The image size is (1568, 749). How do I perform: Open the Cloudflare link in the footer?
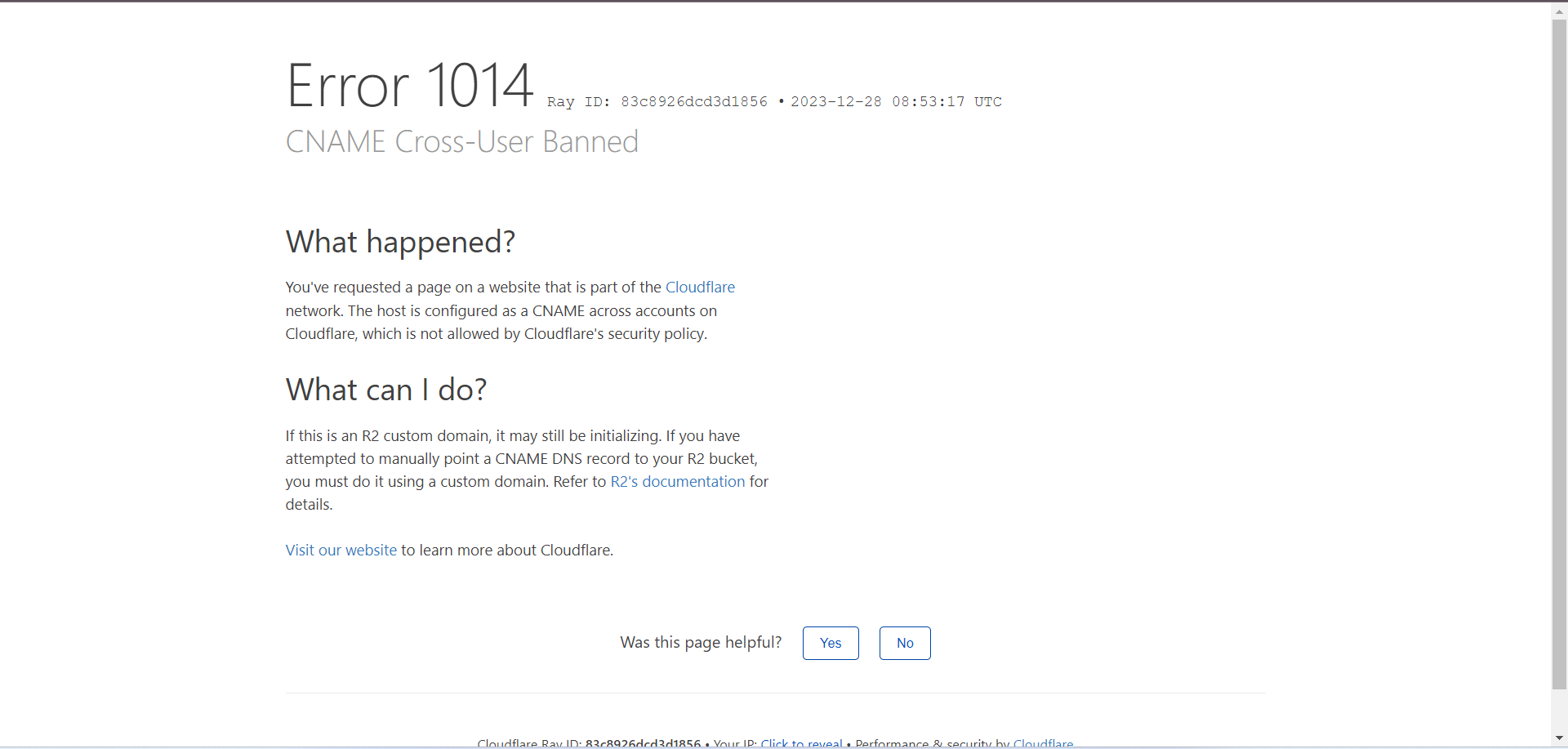[1043, 743]
